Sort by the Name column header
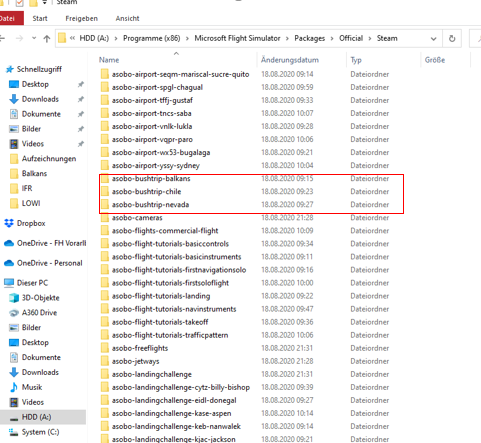The image size is (481, 443). coord(109,60)
